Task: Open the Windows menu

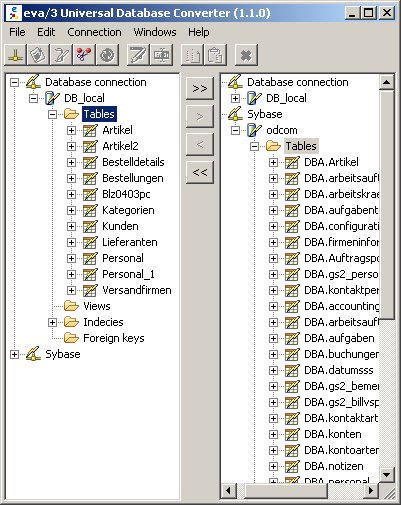Action: [x=155, y=32]
